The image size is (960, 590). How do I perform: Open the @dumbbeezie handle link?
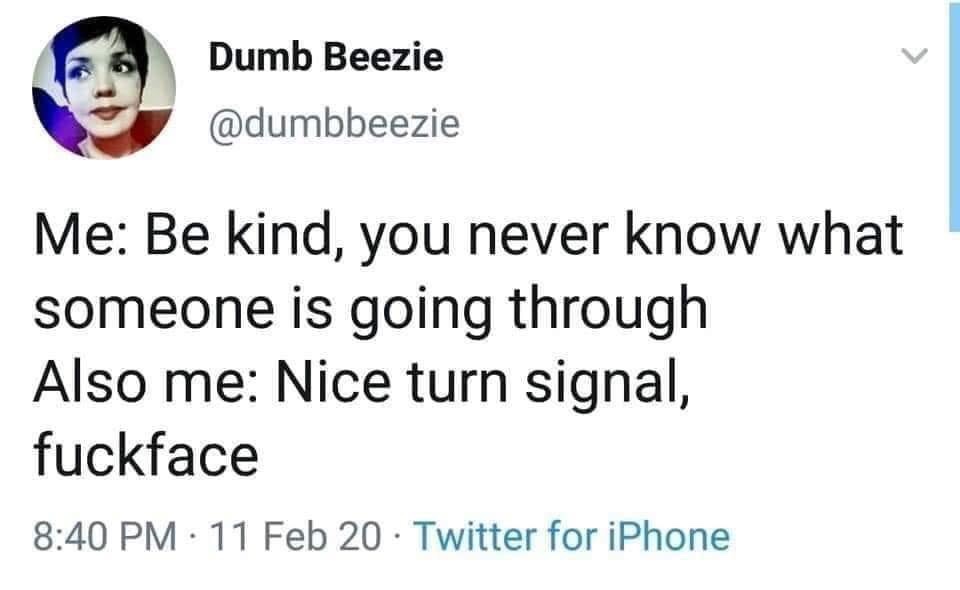pyautogui.click(x=334, y=124)
